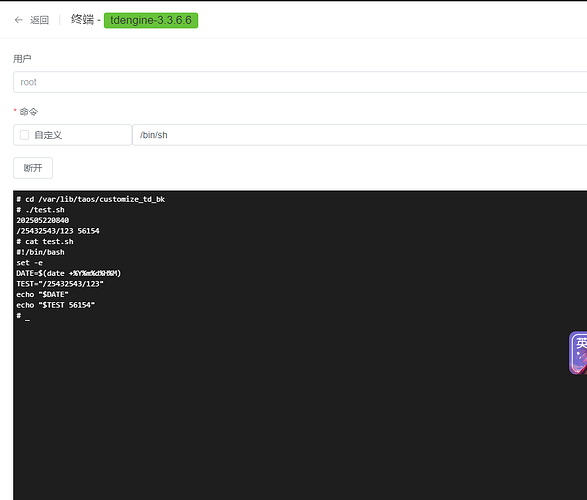Click the 自定义 label text
Screen dimensions: 587x500
(x=48, y=135)
